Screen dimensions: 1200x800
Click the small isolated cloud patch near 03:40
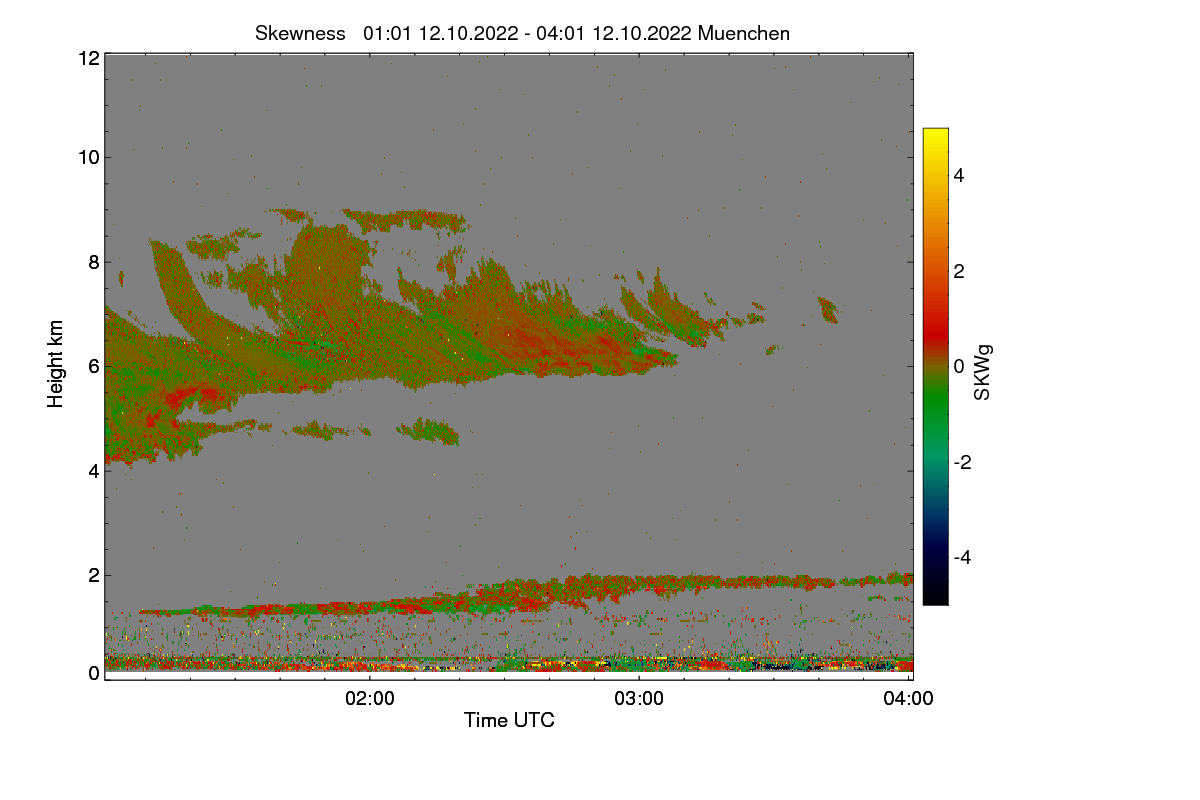pos(828,310)
